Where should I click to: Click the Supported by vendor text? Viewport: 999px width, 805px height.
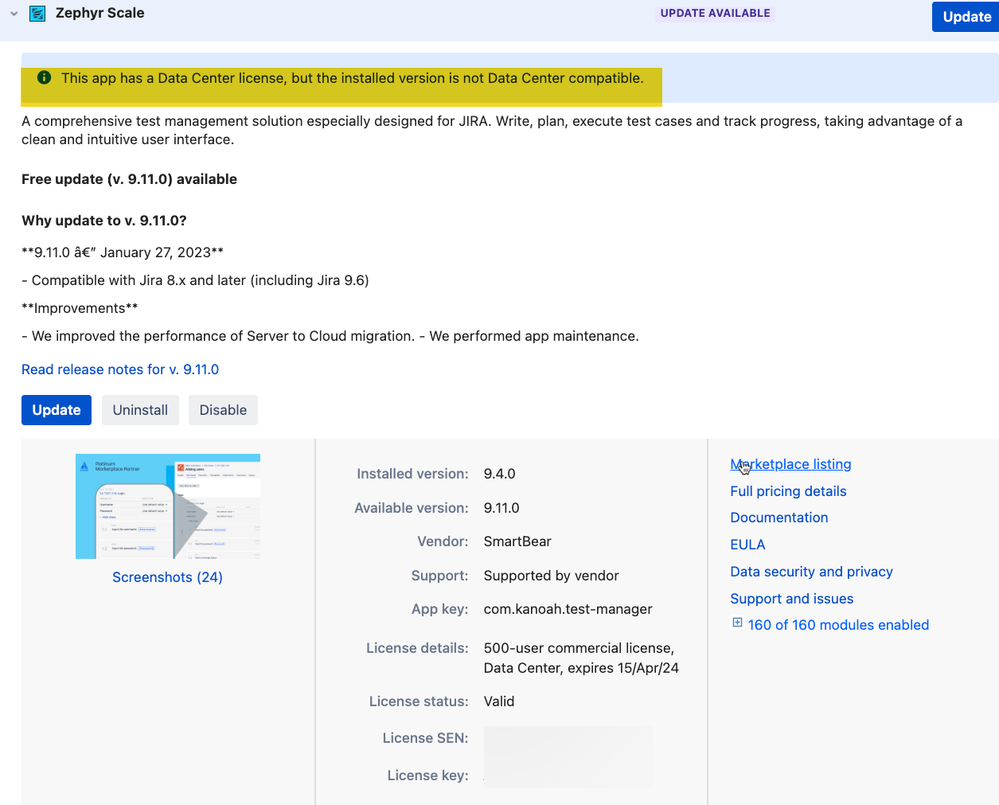pos(551,576)
